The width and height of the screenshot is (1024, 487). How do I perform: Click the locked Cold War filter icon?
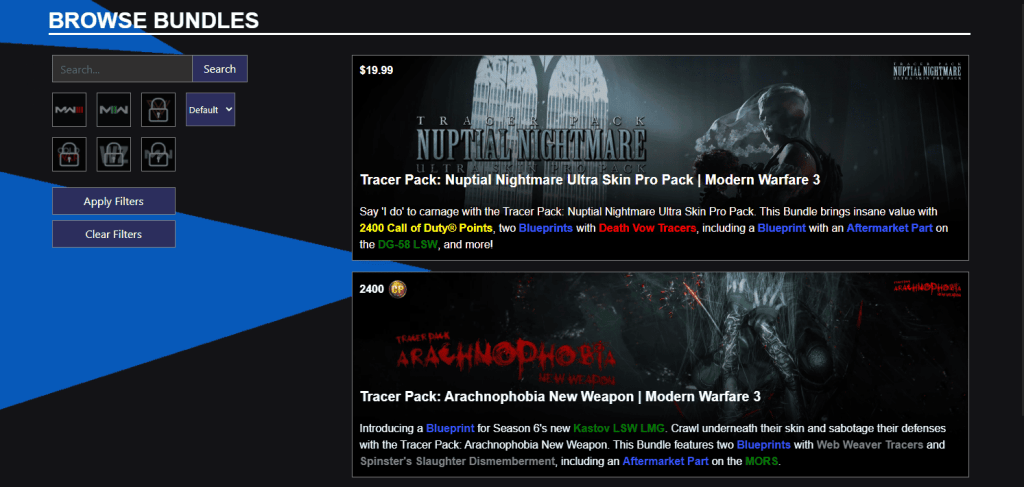coord(69,154)
